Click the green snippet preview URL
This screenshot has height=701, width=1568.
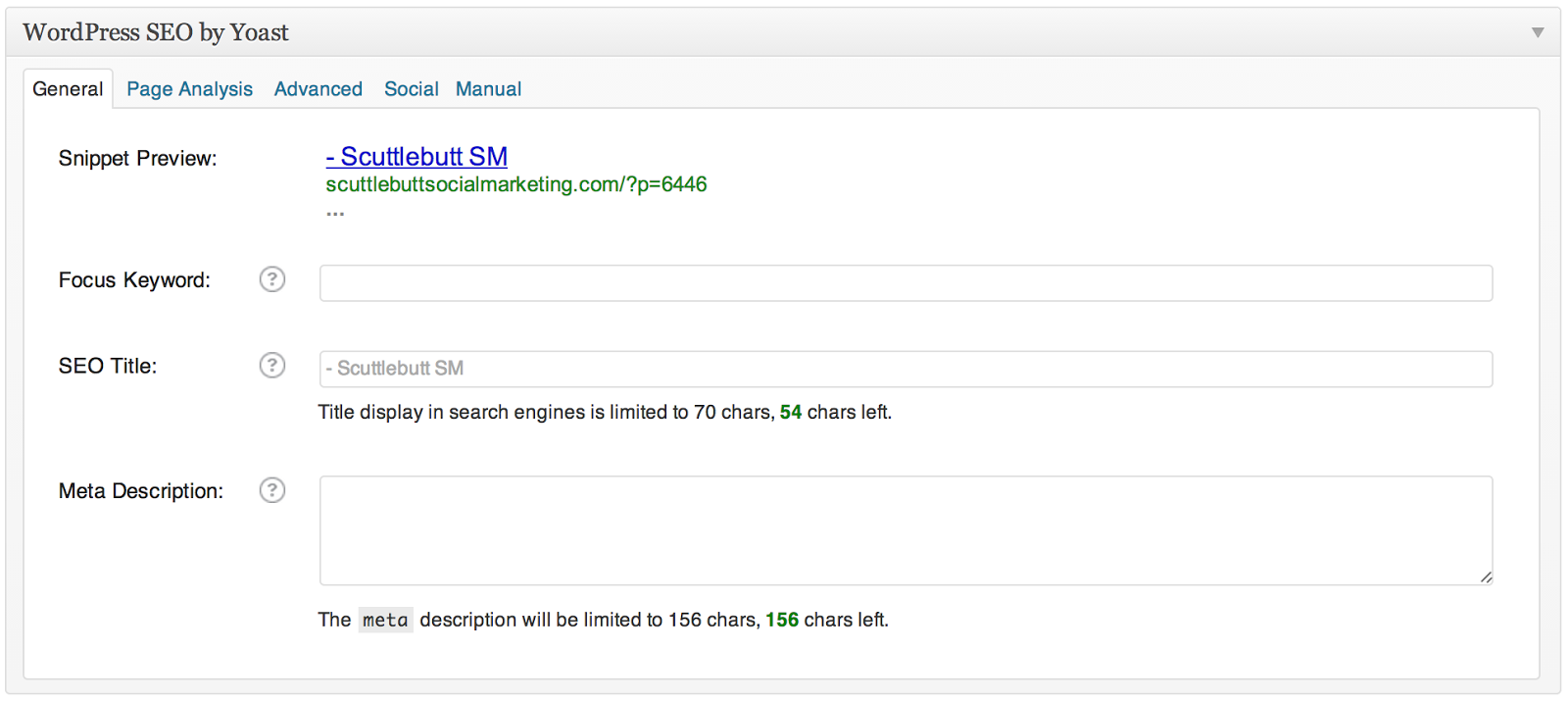515,184
